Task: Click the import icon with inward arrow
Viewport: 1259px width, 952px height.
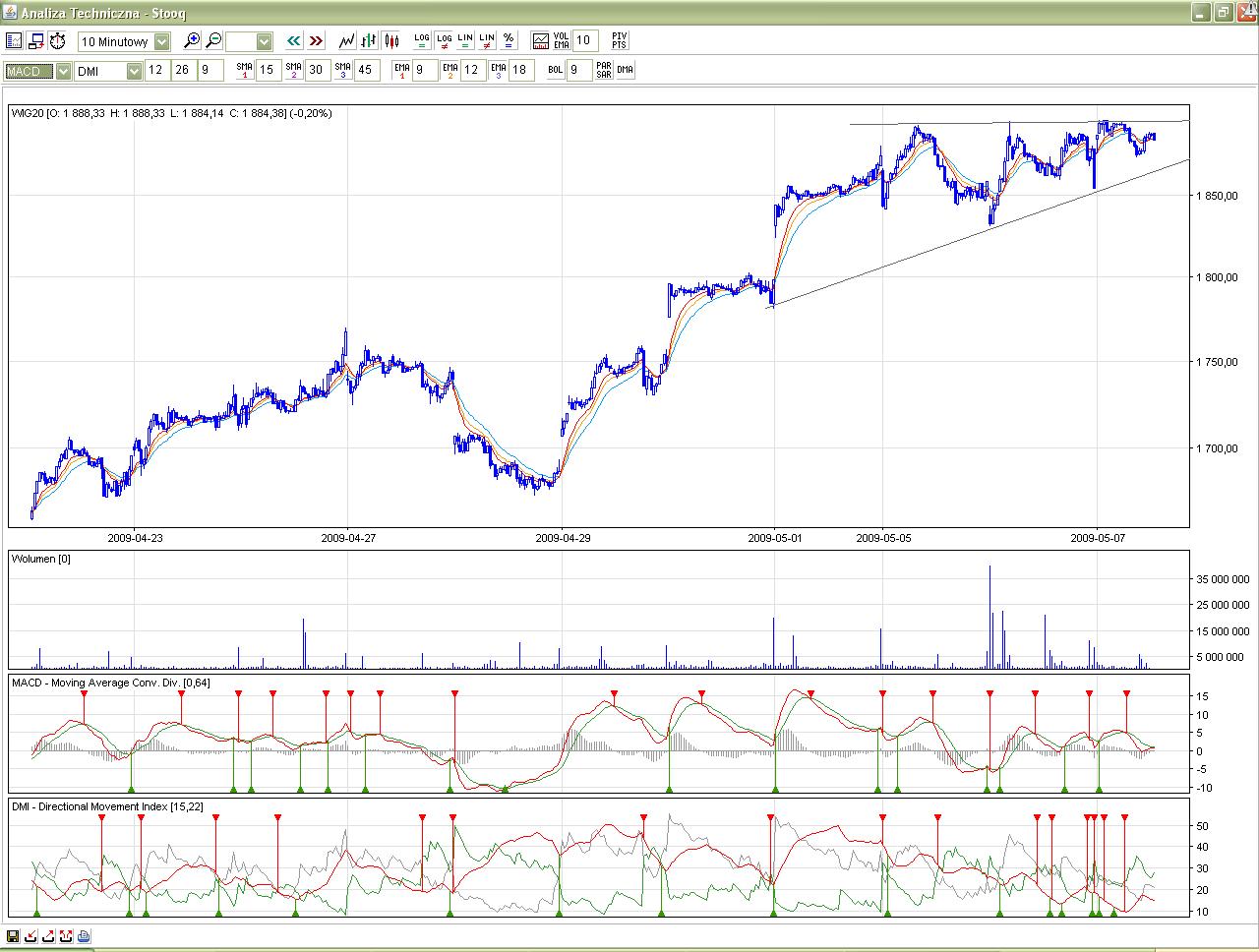Action: 30,936
